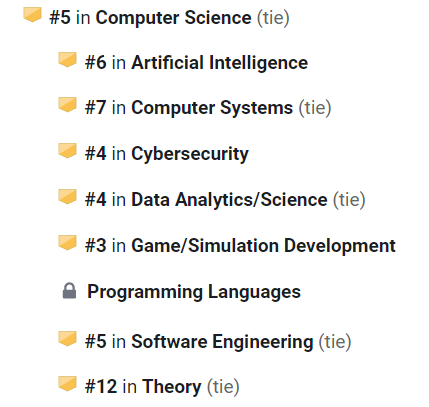The image size is (429, 407).
Task: Click the badge icon beside Computer Science
Action: [x=32, y=15]
